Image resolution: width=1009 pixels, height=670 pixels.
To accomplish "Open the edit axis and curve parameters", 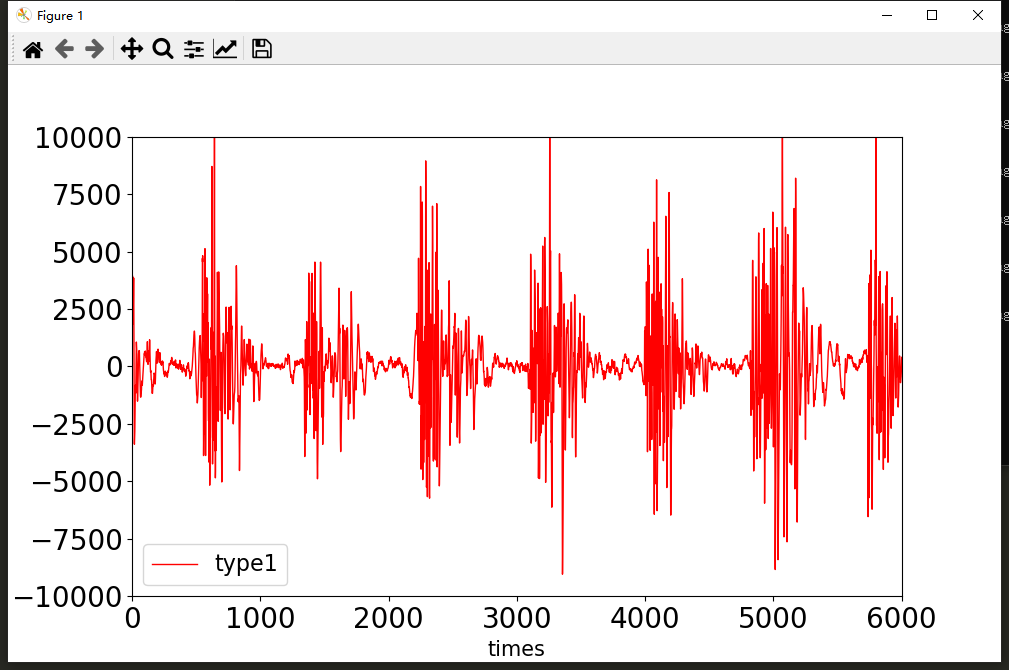I will point(225,49).
